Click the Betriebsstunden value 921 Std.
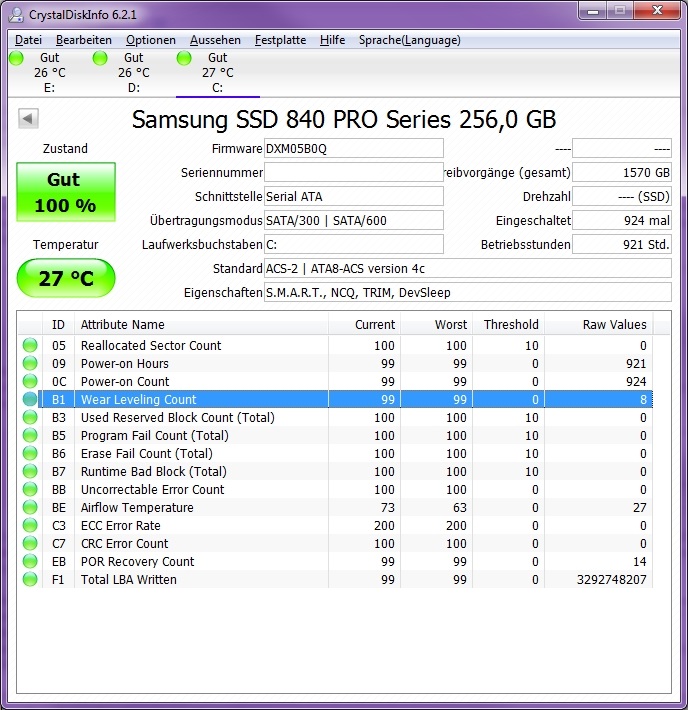688x710 pixels. point(622,245)
